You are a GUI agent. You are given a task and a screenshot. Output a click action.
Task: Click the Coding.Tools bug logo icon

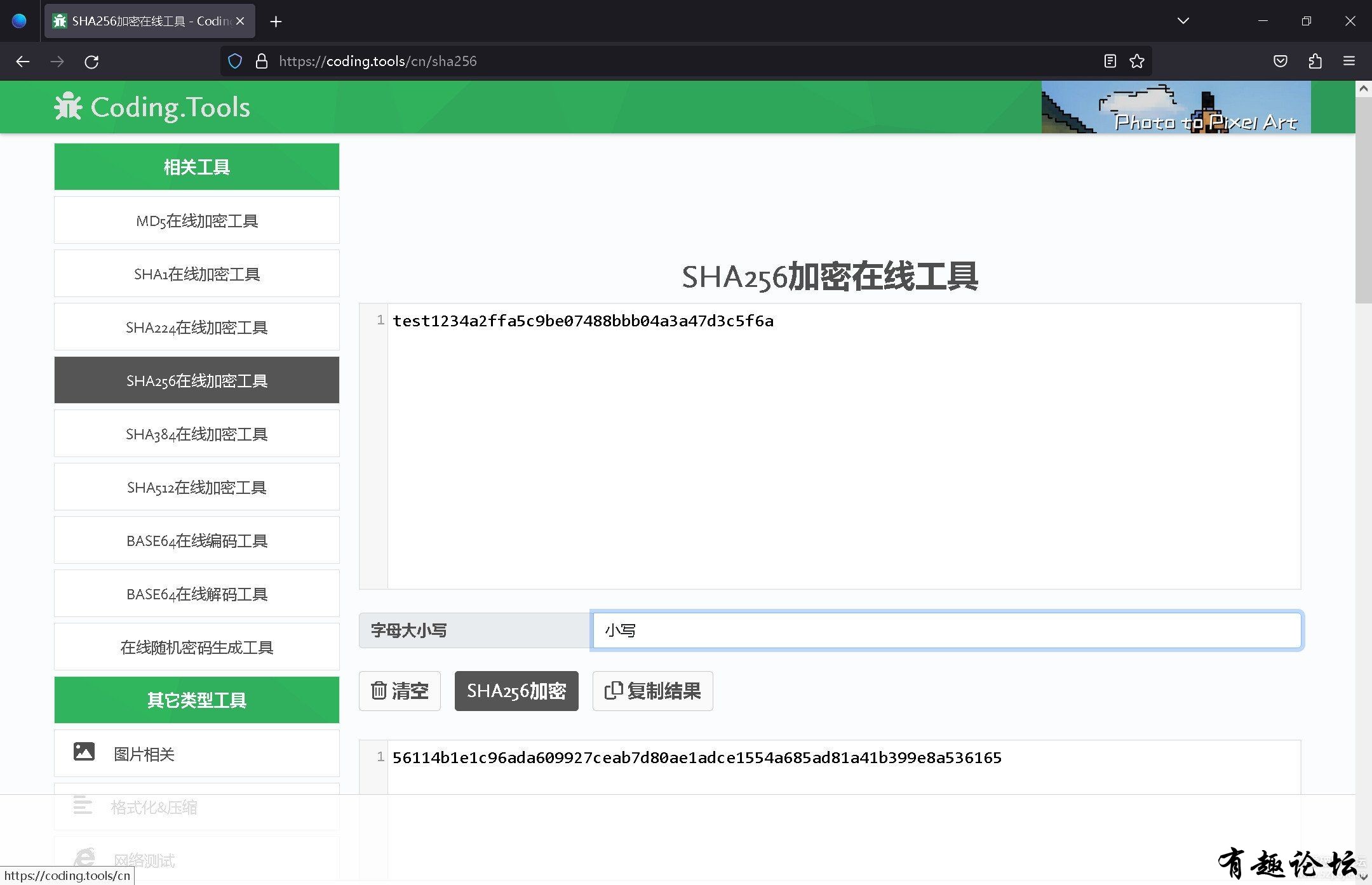[x=68, y=106]
